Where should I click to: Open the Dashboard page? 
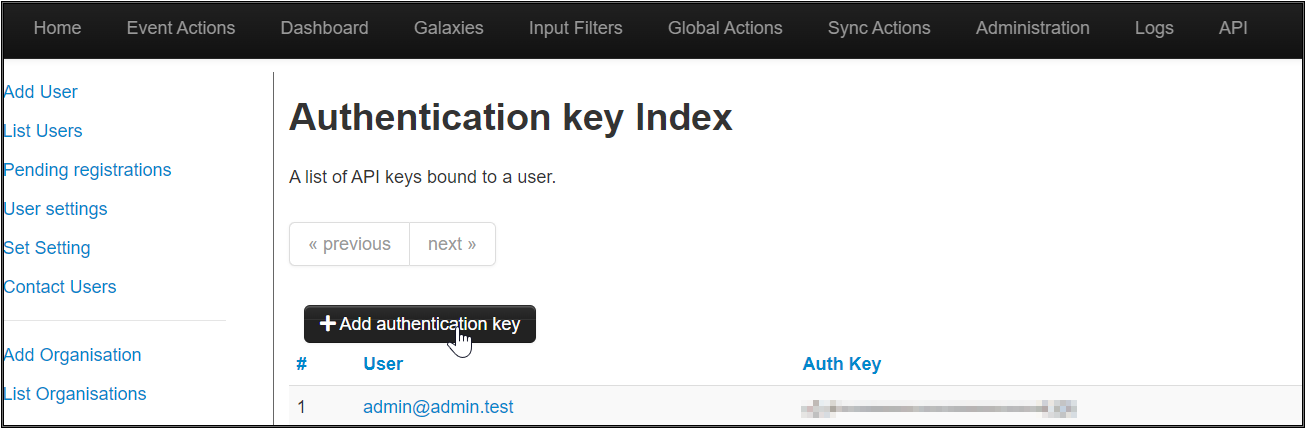coord(324,28)
